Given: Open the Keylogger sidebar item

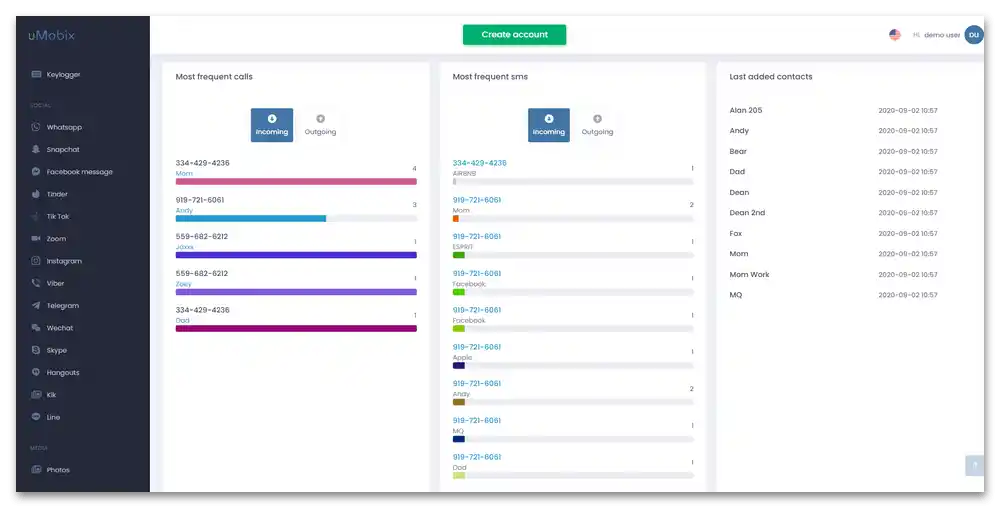Looking at the screenshot, I should [56, 75].
